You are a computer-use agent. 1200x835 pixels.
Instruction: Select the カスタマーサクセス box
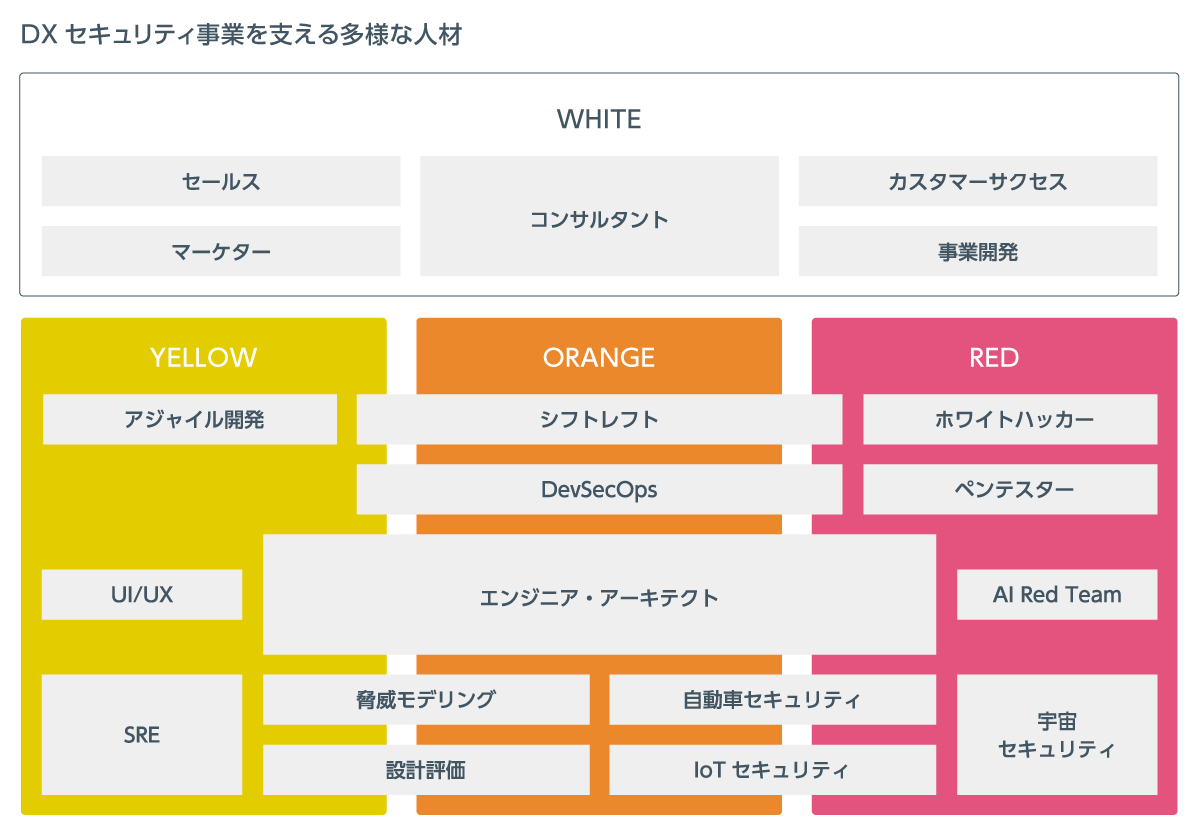[x=977, y=181]
